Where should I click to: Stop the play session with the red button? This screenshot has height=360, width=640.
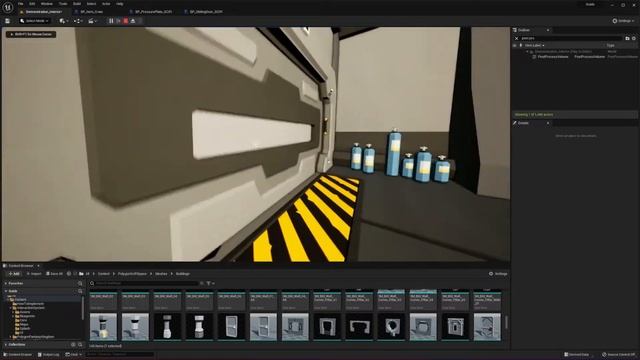[126, 21]
